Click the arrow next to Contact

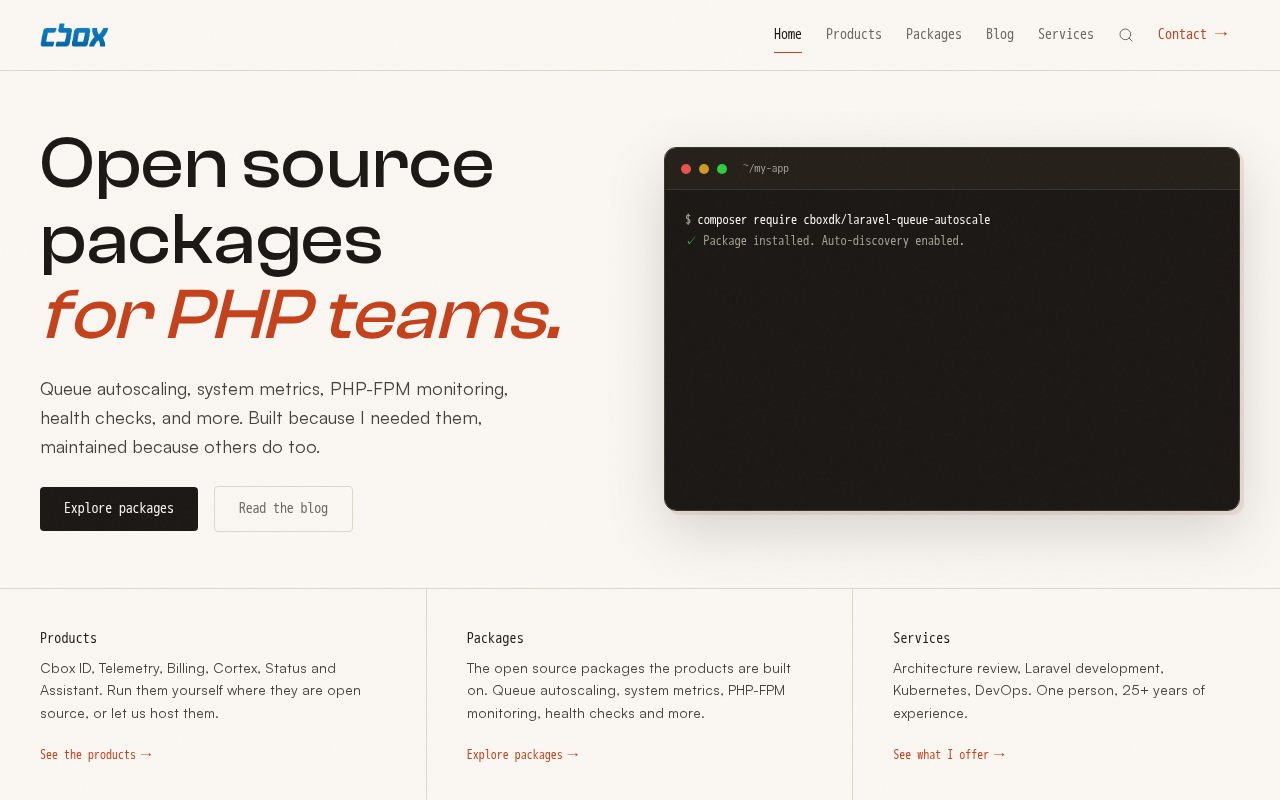point(1221,34)
